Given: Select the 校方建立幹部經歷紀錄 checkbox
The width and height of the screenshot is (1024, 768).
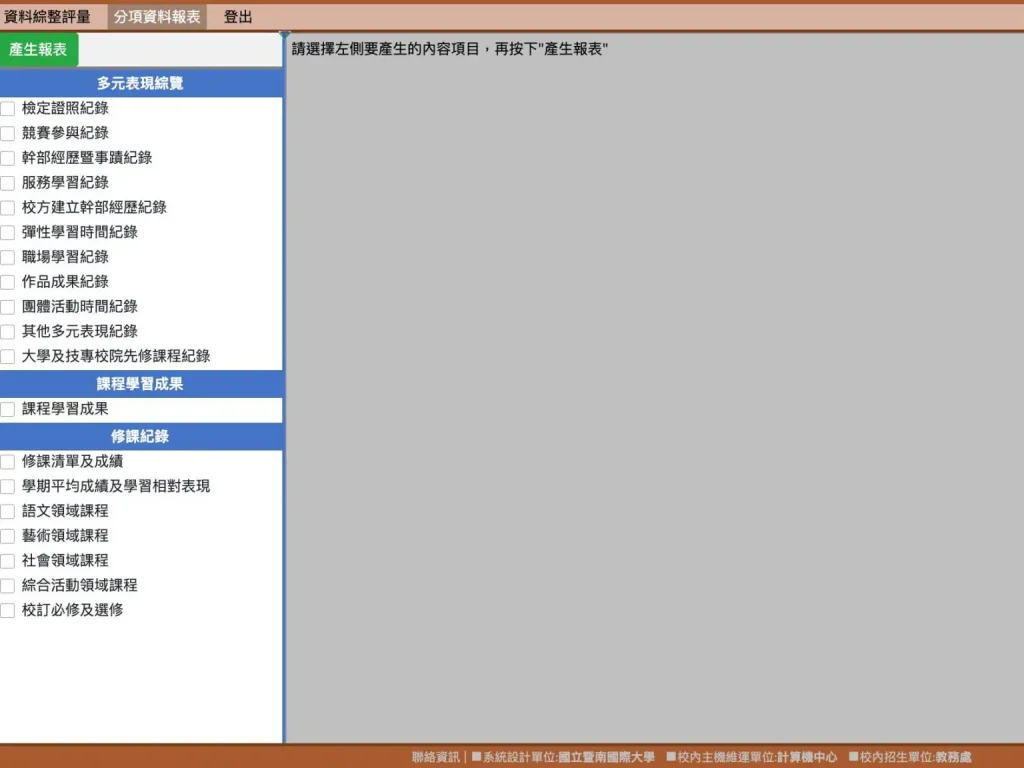Looking at the screenshot, I should tap(8, 208).
